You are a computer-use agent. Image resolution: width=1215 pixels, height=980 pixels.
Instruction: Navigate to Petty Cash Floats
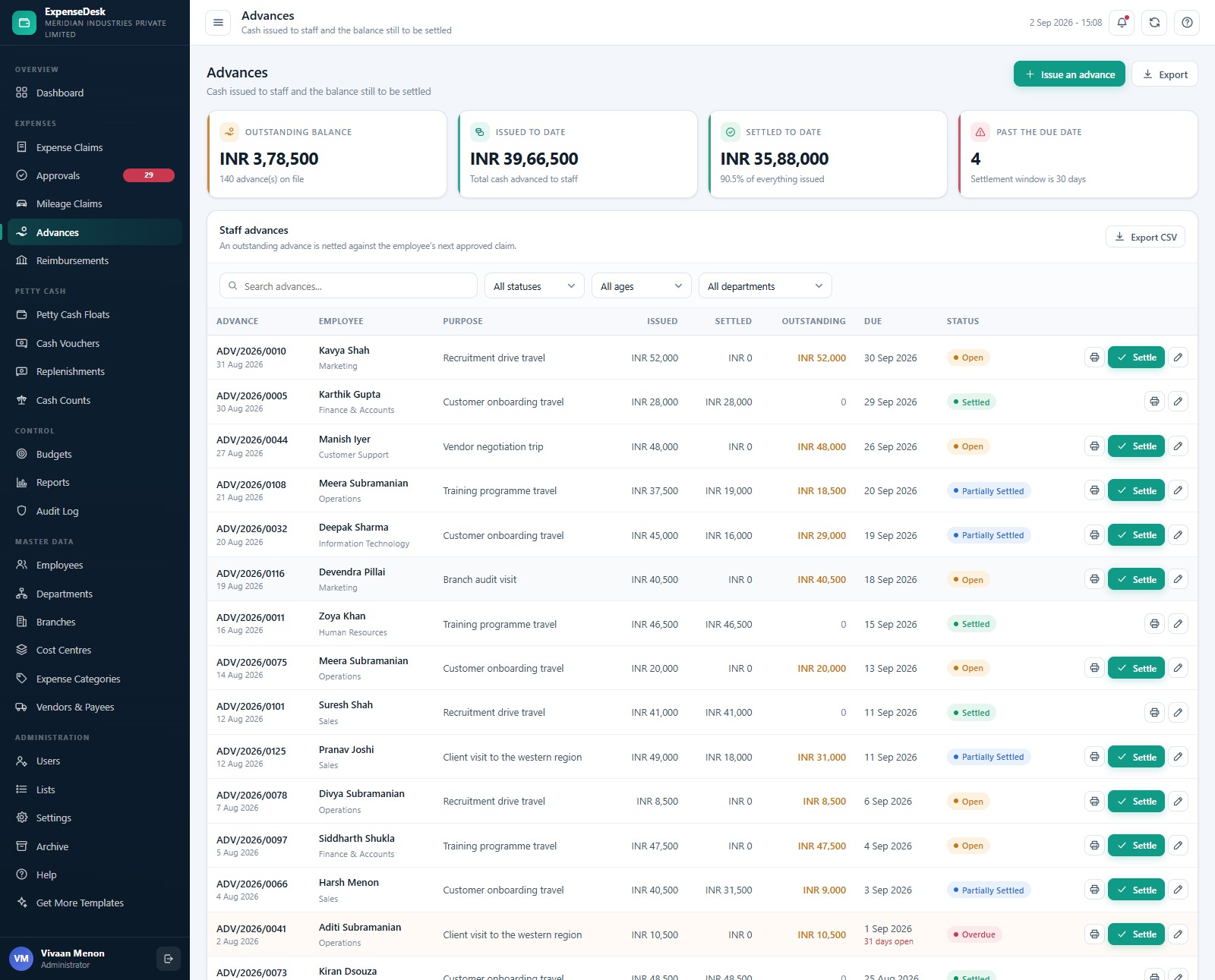coord(95,315)
